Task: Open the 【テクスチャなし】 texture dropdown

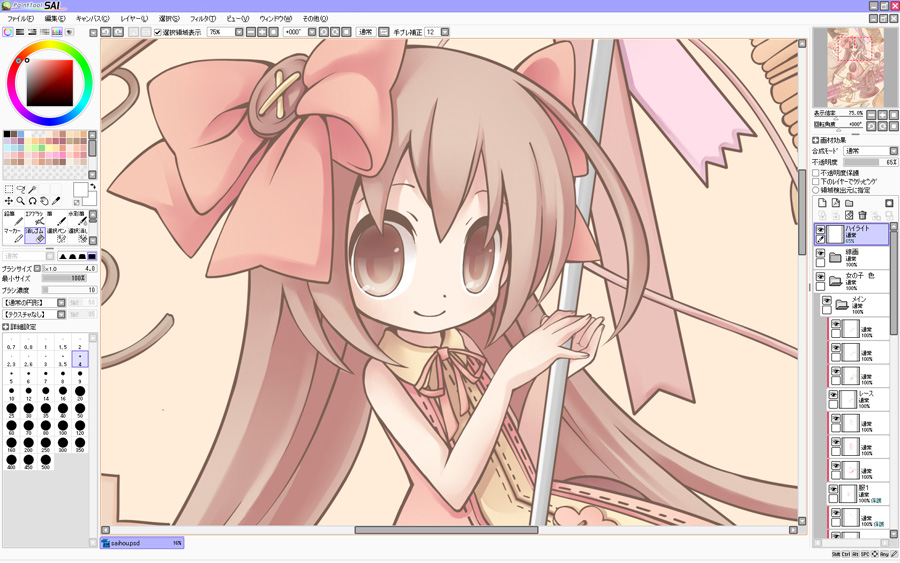Action: [x=61, y=314]
